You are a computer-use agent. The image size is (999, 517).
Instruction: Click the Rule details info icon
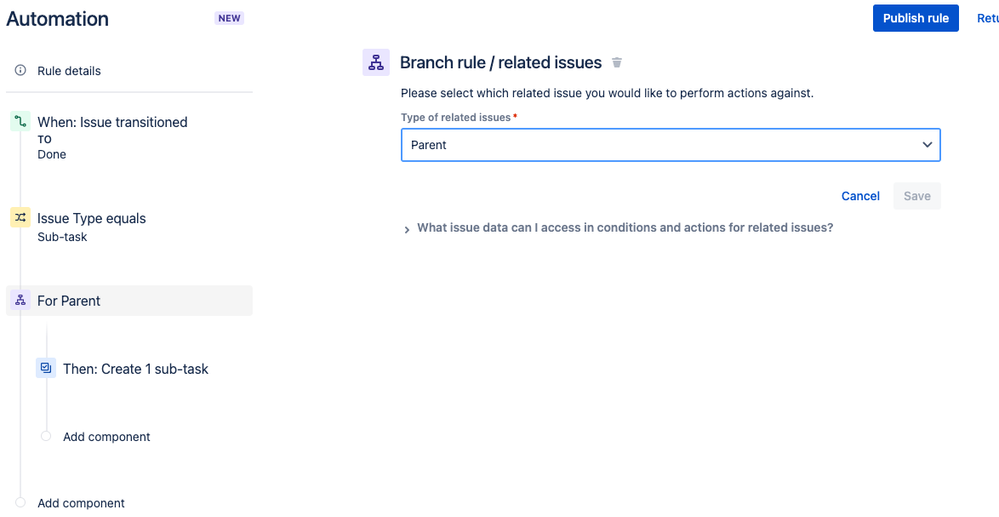point(20,71)
